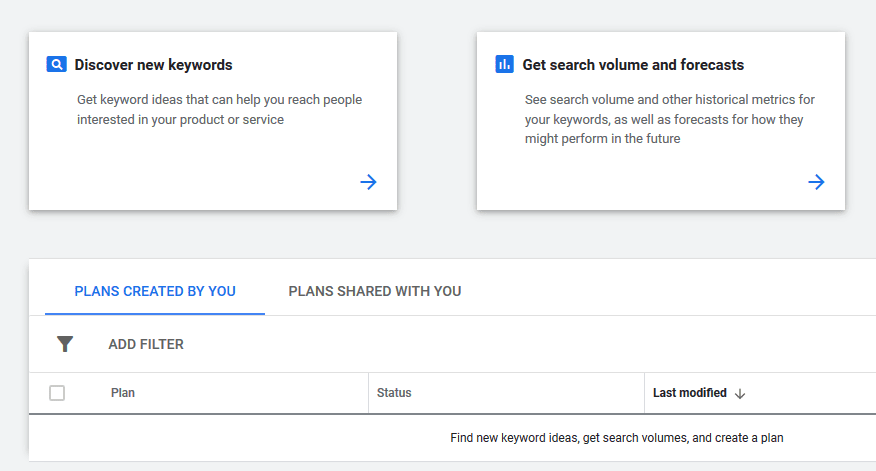Switch to the Plans Shared With You tab

click(374, 291)
